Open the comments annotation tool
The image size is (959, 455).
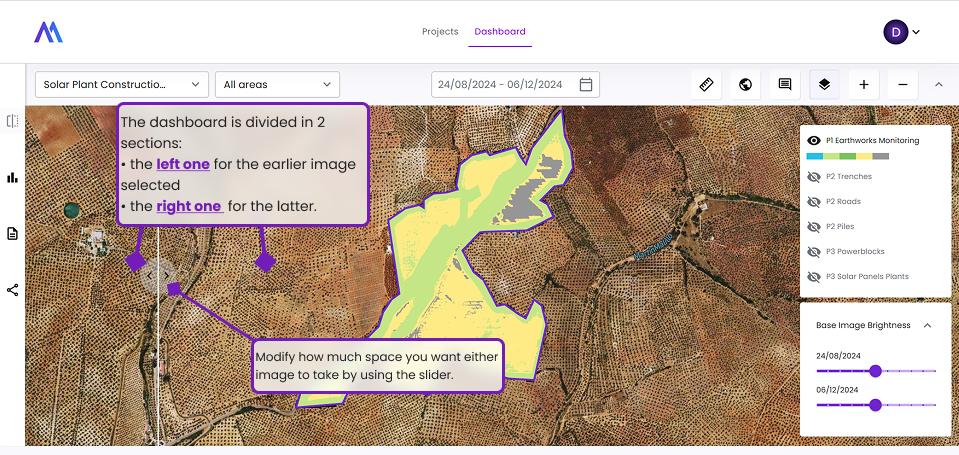[785, 84]
